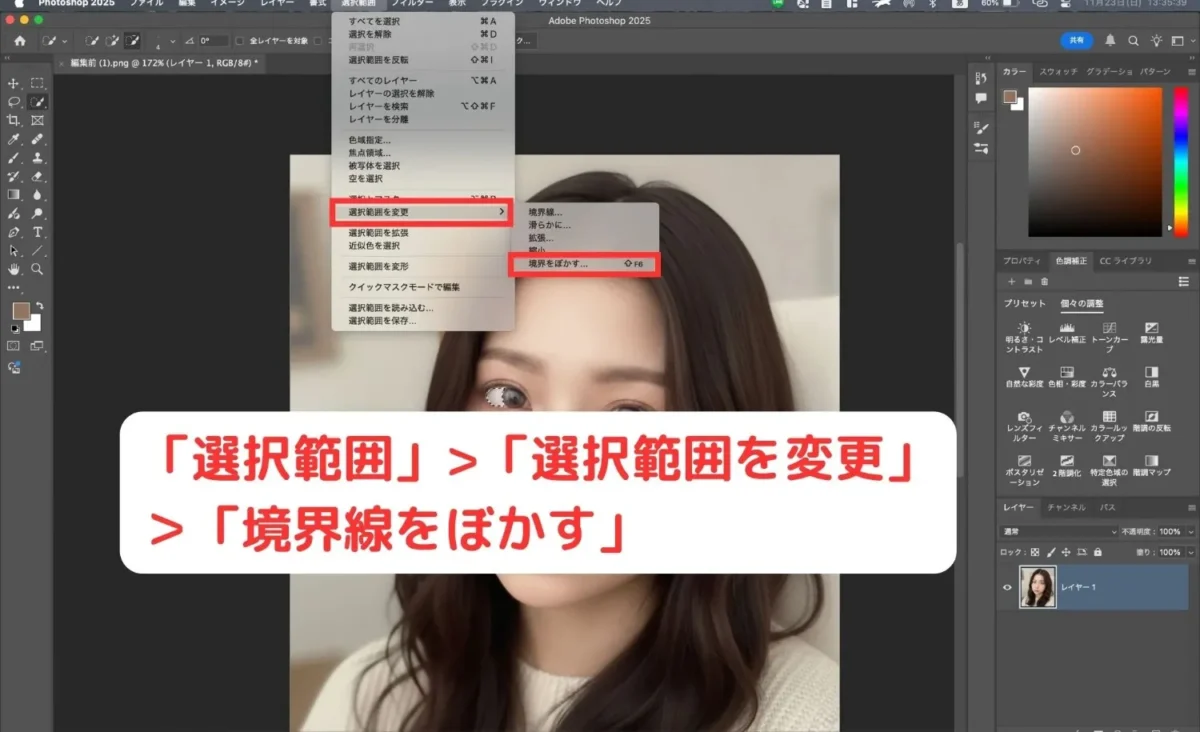The width and height of the screenshot is (1200, 732).
Task: Swap foreground and background colors arrow
Action: (38, 305)
